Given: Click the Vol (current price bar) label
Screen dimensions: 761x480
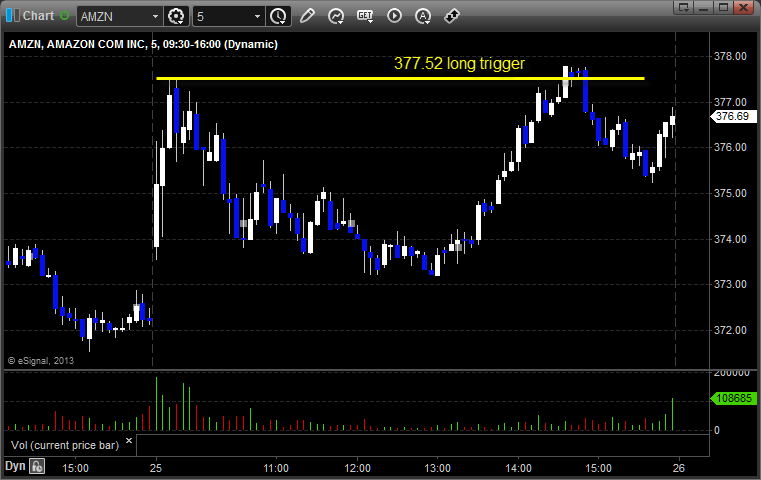Looking at the screenshot, I should coord(65,446).
